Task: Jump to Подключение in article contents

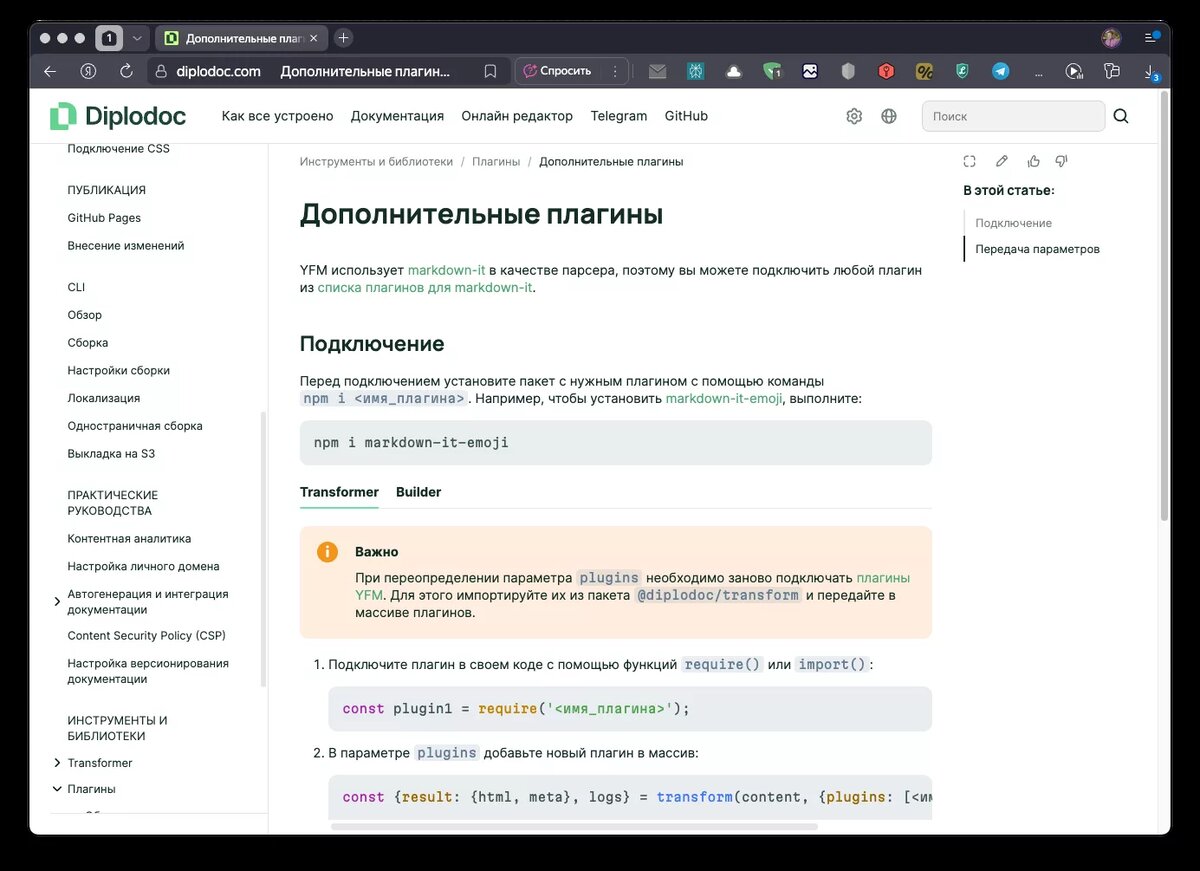Action: pos(1014,223)
